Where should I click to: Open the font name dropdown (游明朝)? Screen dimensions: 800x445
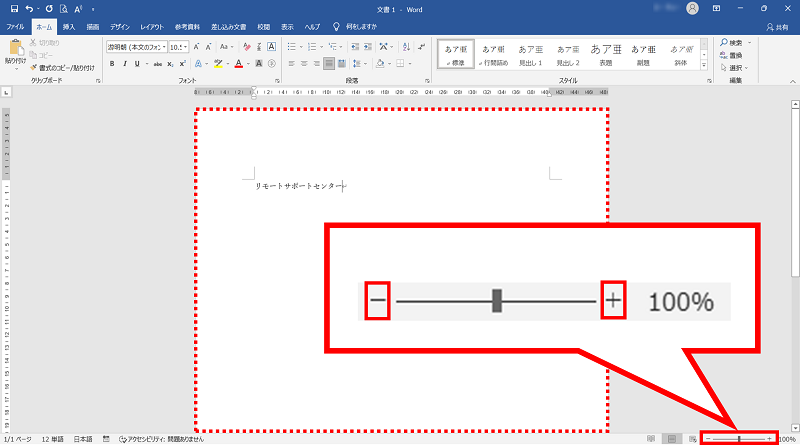[x=136, y=47]
